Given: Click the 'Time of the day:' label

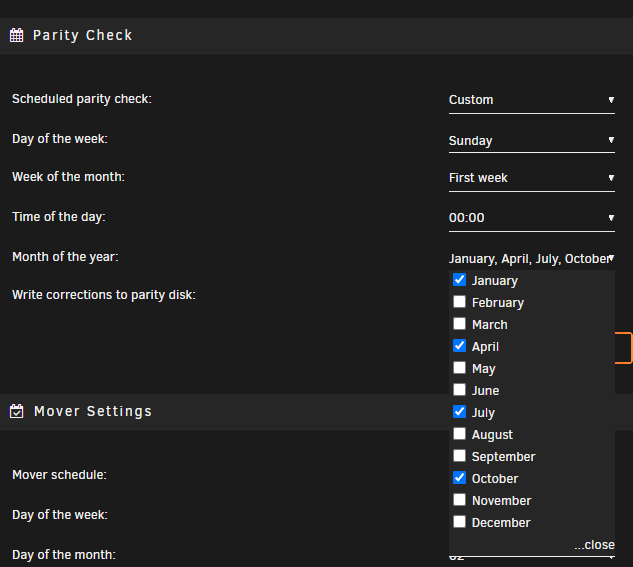Looking at the screenshot, I should click(59, 217).
